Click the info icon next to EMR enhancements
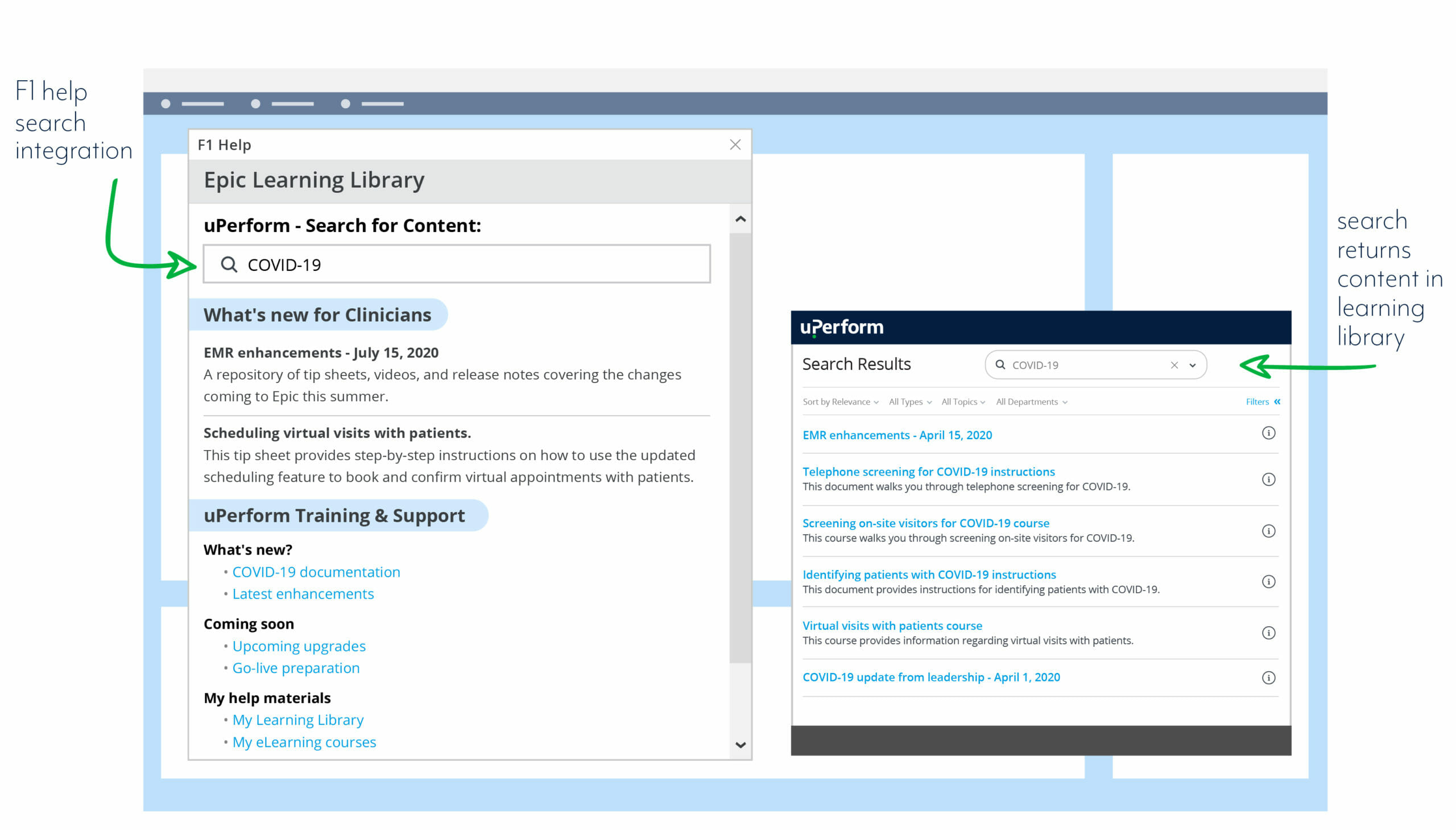 click(1269, 433)
